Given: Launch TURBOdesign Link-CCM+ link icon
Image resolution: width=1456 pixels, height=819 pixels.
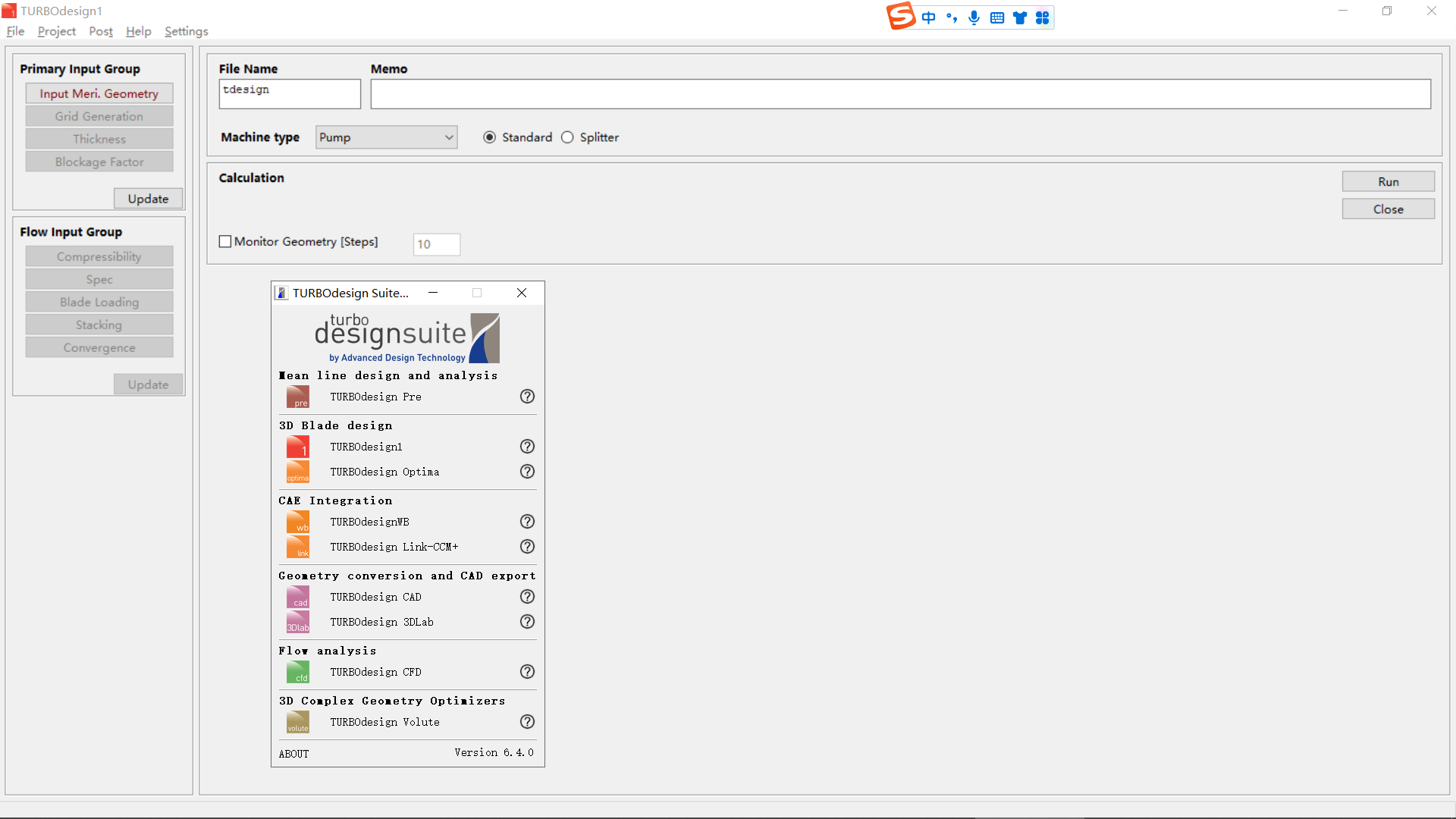Looking at the screenshot, I should click(x=298, y=547).
